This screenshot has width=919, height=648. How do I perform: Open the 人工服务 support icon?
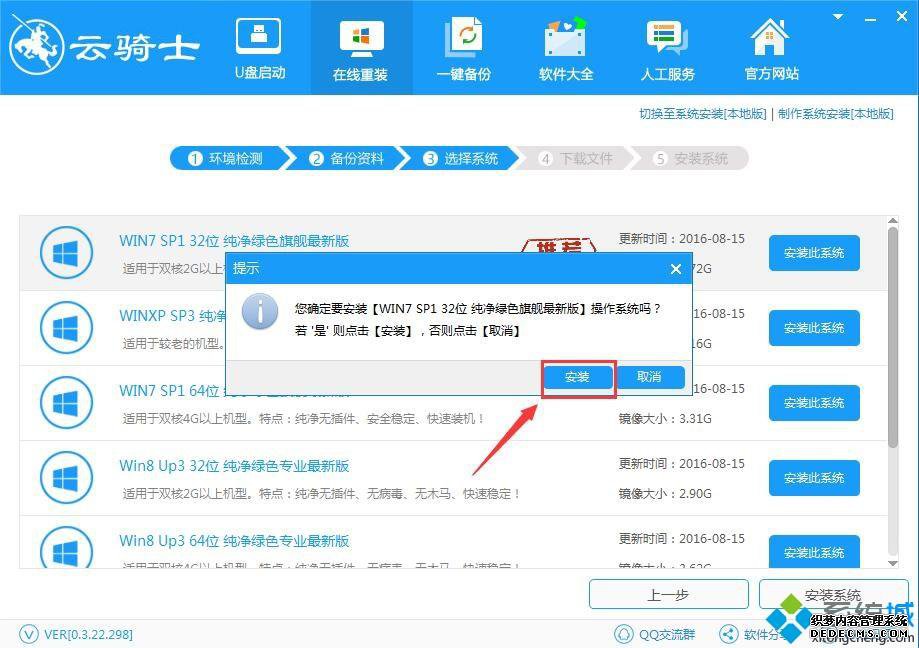pyautogui.click(x=667, y=37)
